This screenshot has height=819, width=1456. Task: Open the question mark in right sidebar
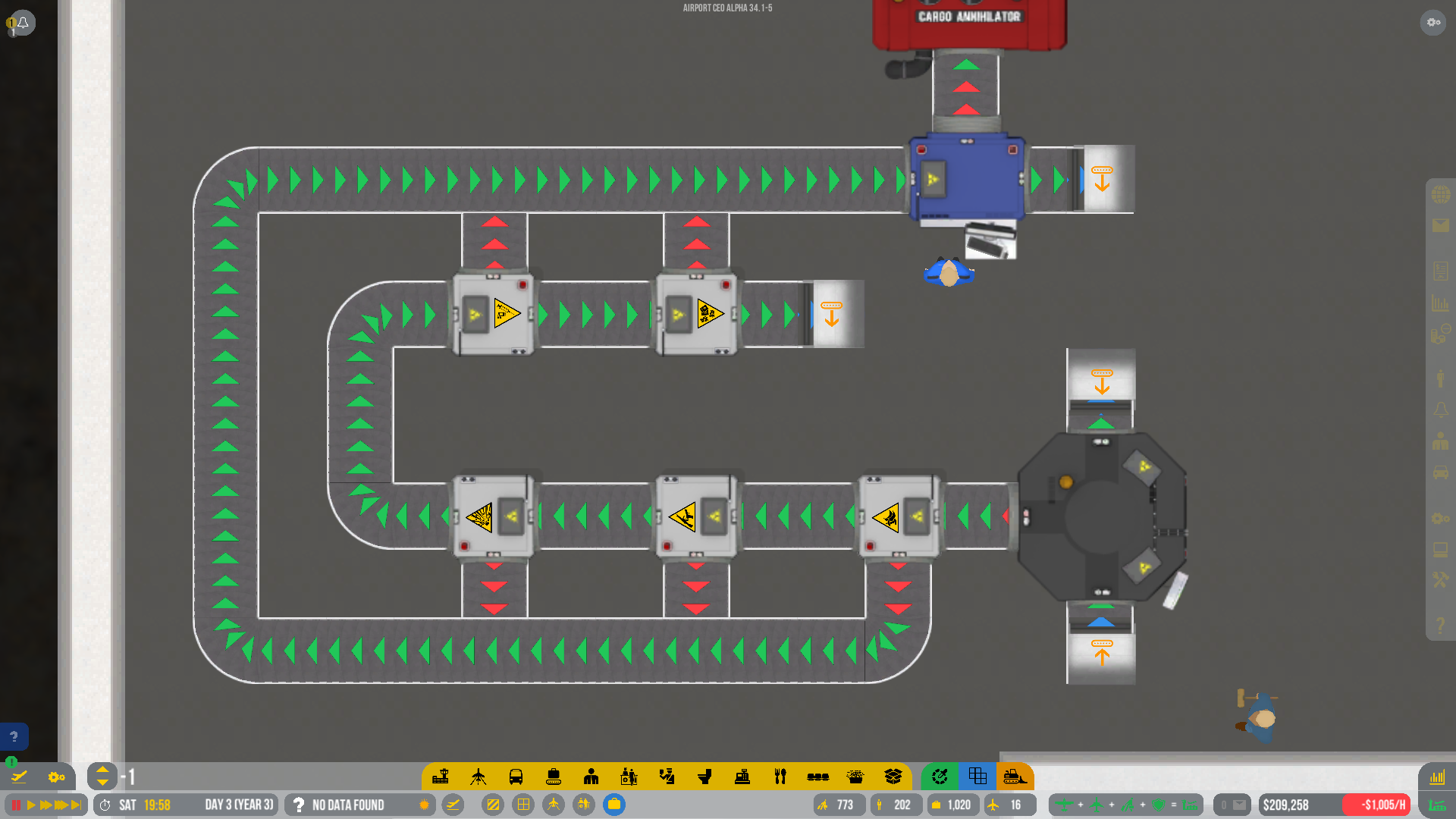coord(1441,626)
